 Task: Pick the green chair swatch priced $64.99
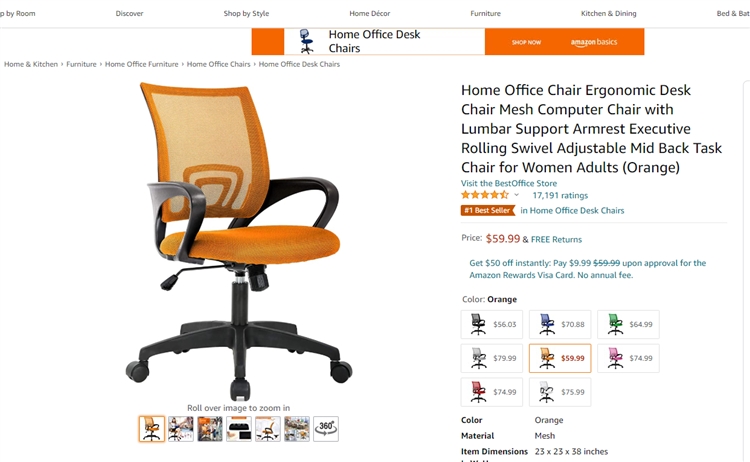628,324
